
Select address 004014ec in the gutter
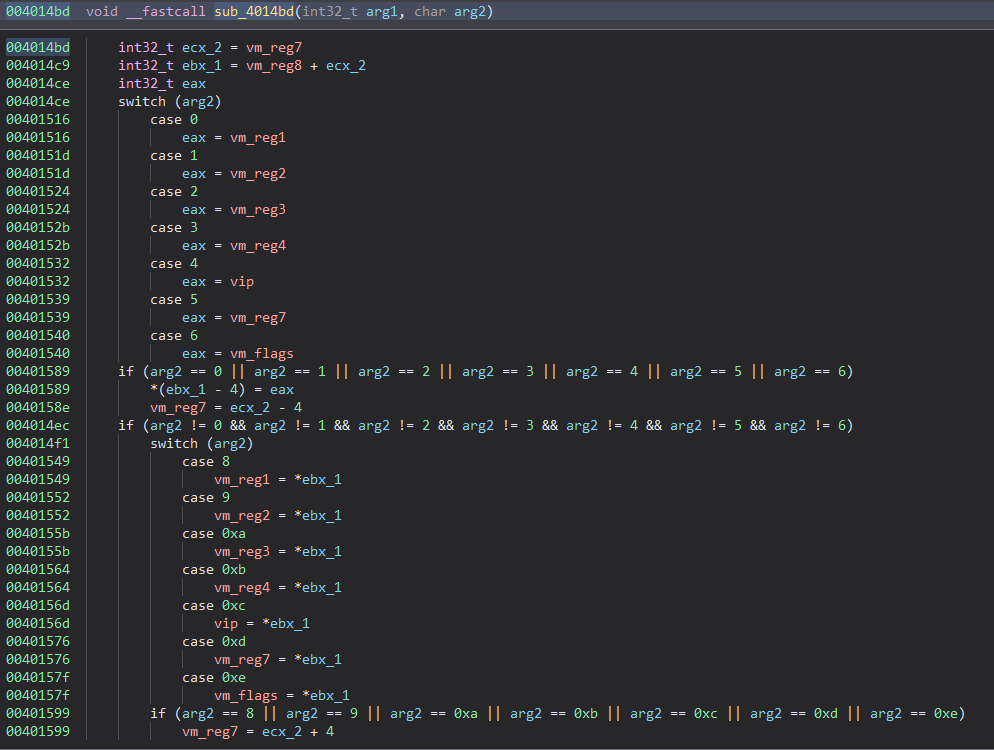point(38,426)
